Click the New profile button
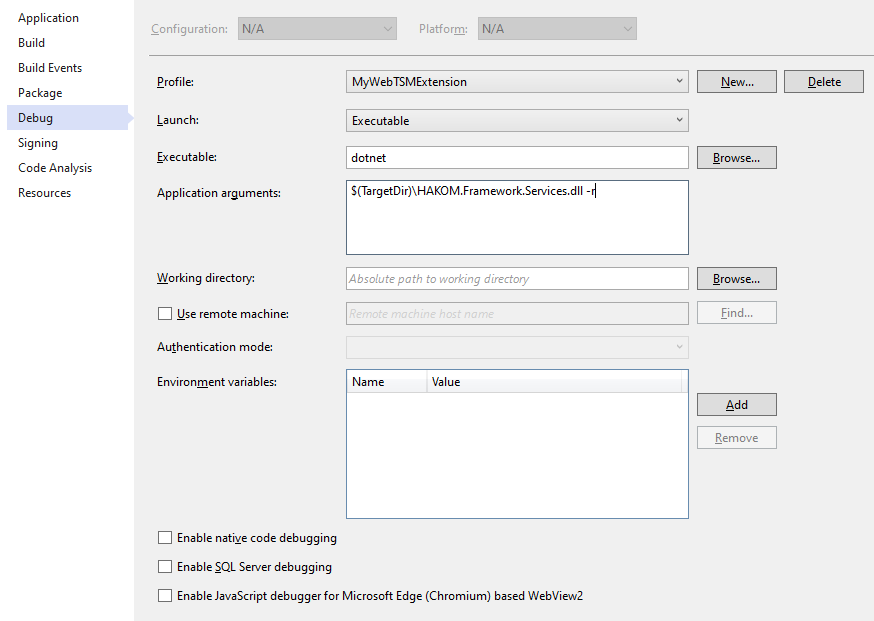 (x=736, y=82)
